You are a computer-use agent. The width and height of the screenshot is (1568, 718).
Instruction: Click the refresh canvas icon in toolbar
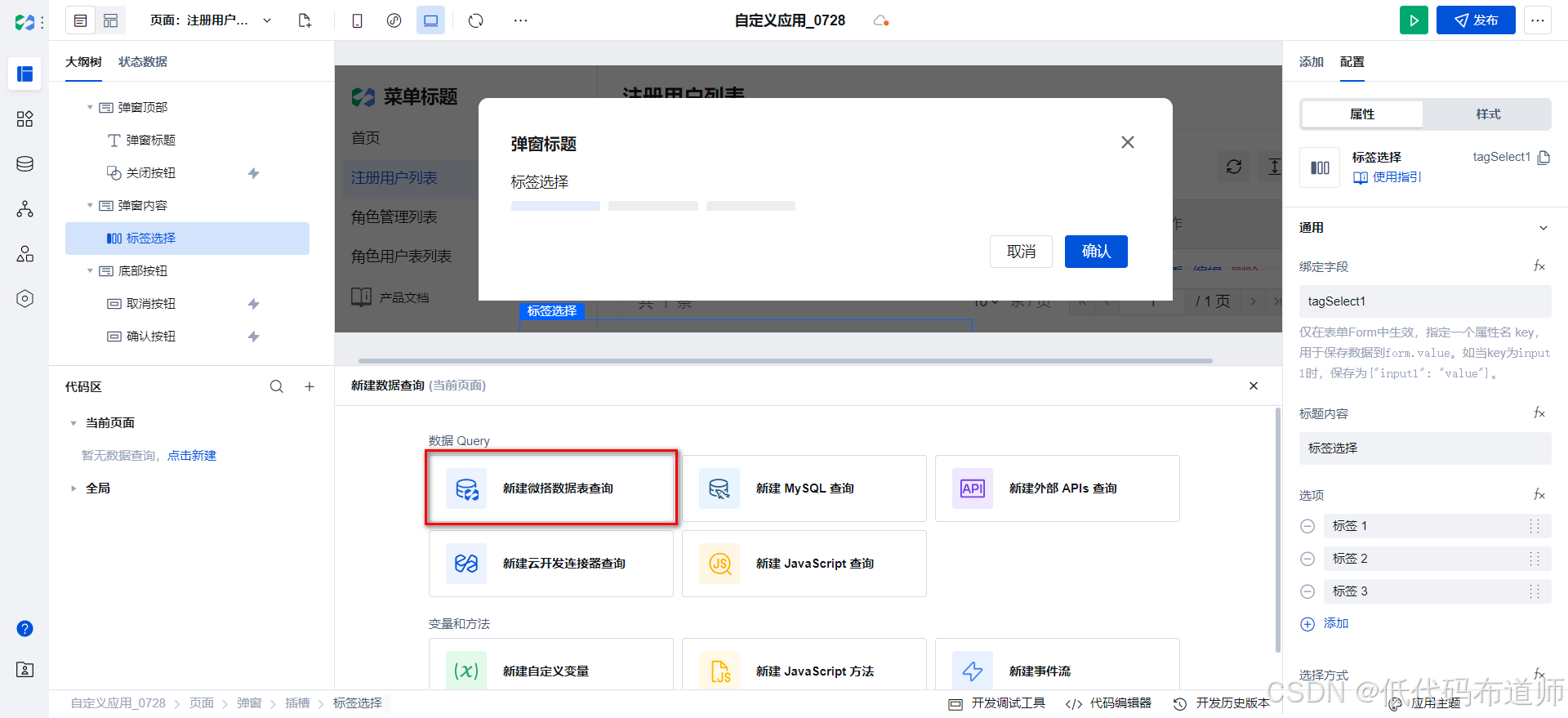(x=476, y=20)
